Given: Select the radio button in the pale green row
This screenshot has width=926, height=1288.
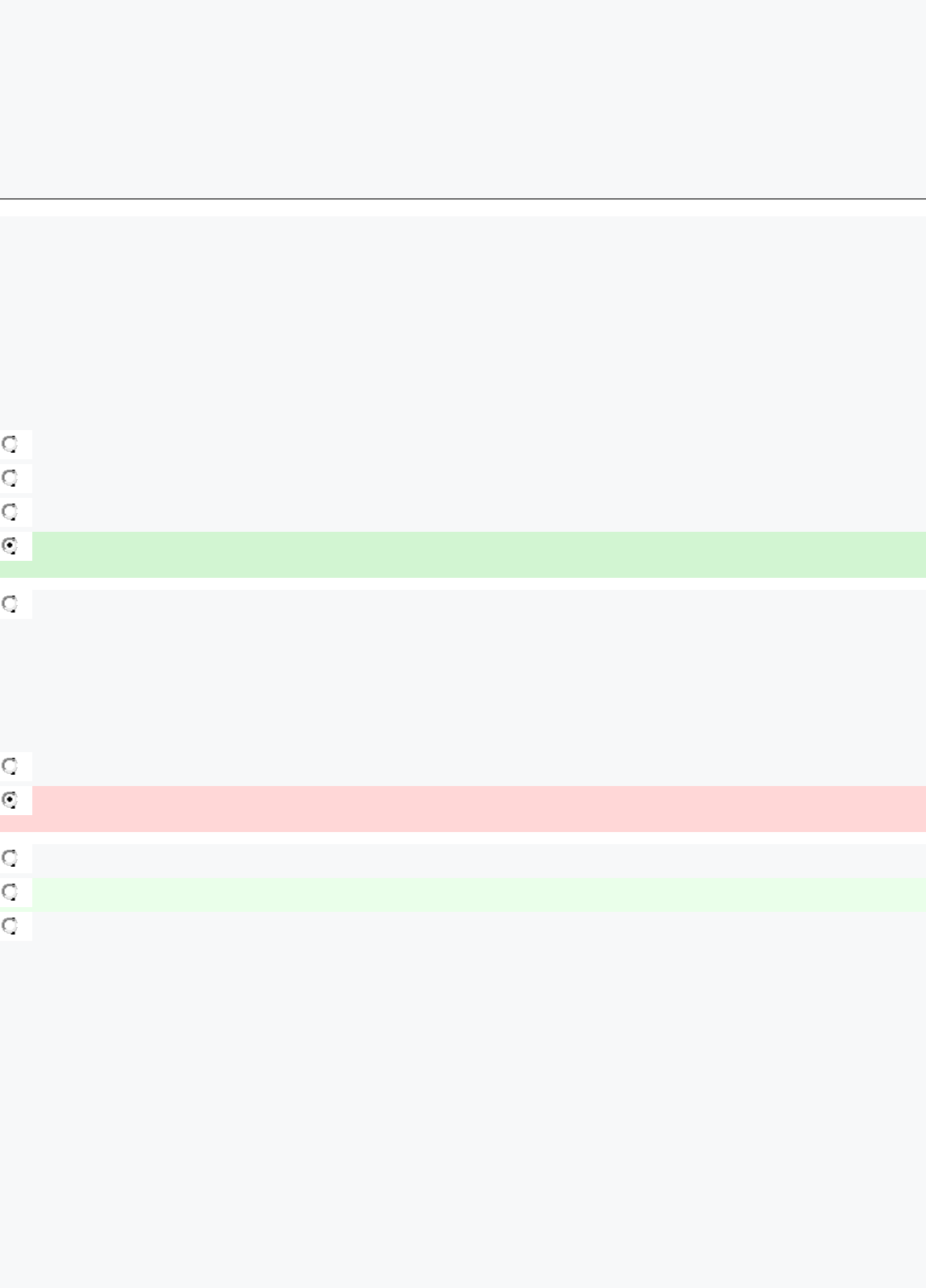Looking at the screenshot, I should click(x=10, y=892).
